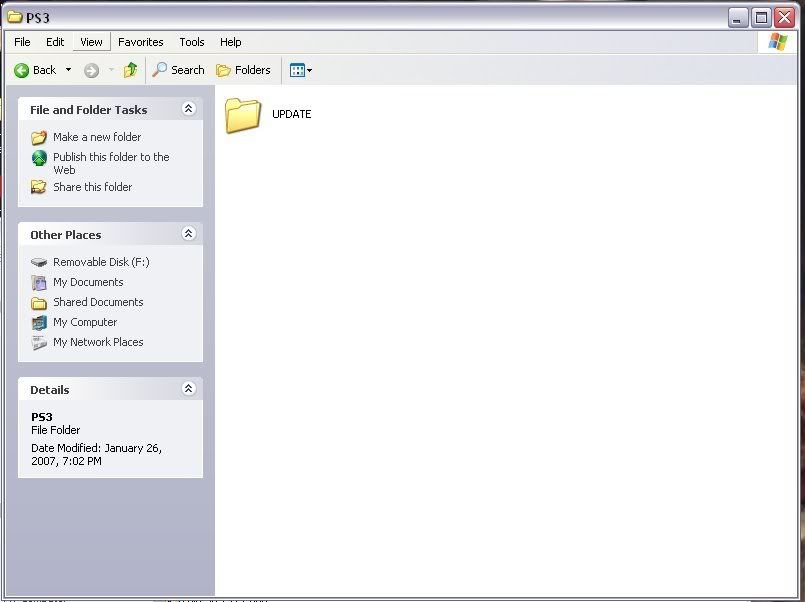Click the My Computer icon
This screenshot has height=602, width=805.
(39, 322)
